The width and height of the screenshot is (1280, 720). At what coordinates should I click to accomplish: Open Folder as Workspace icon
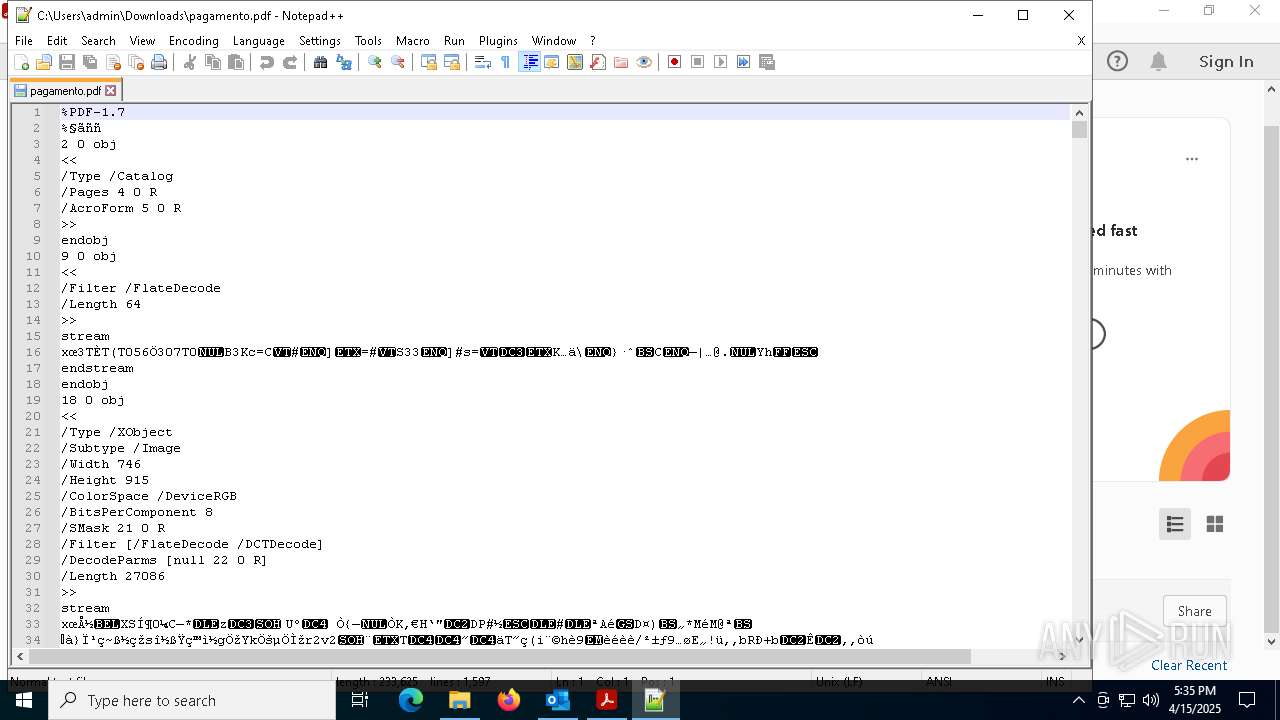pos(621,62)
